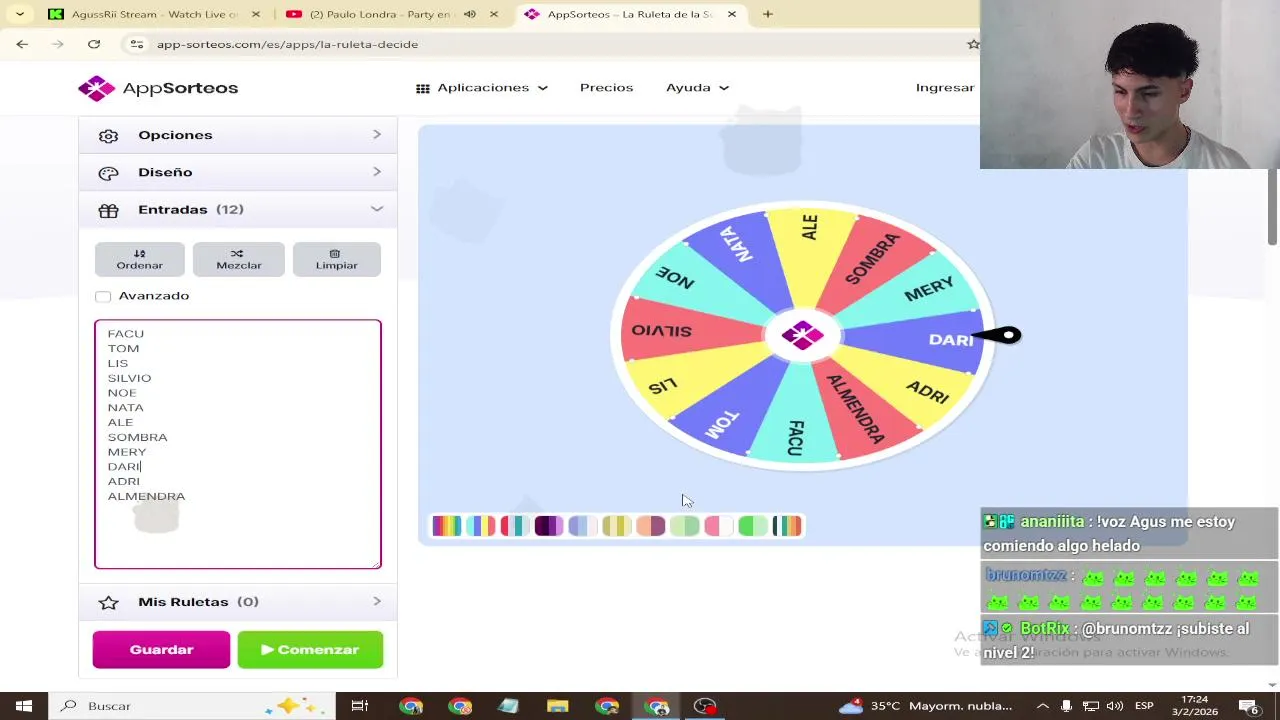This screenshot has width=1280, height=720.
Task: Click the Entradas gift icon
Action: 108,210
